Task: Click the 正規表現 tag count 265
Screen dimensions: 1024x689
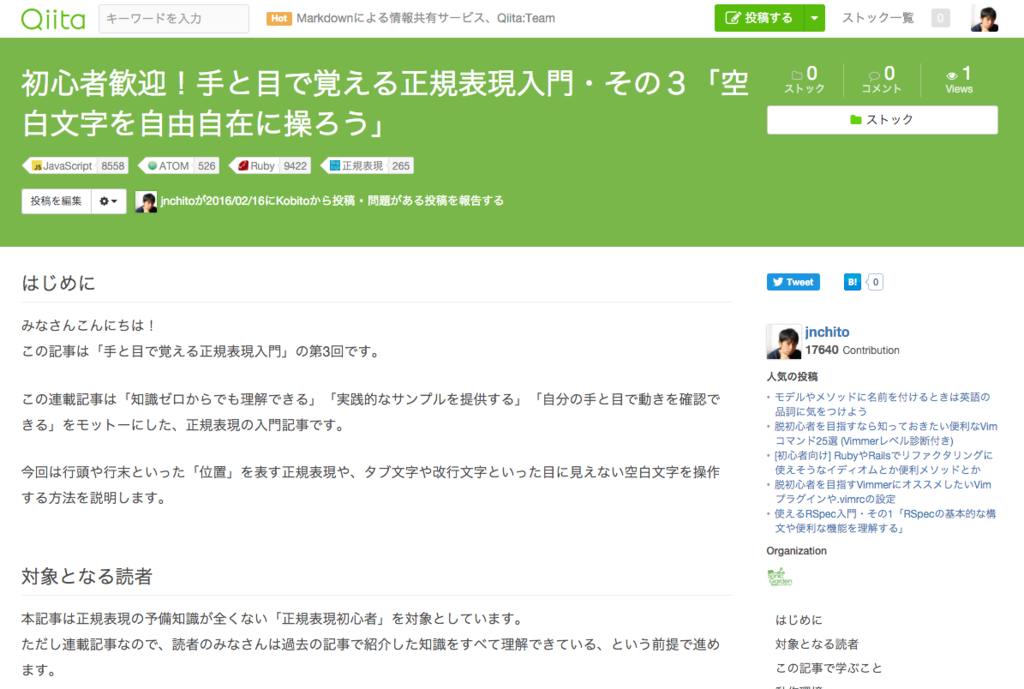Action: (401, 166)
